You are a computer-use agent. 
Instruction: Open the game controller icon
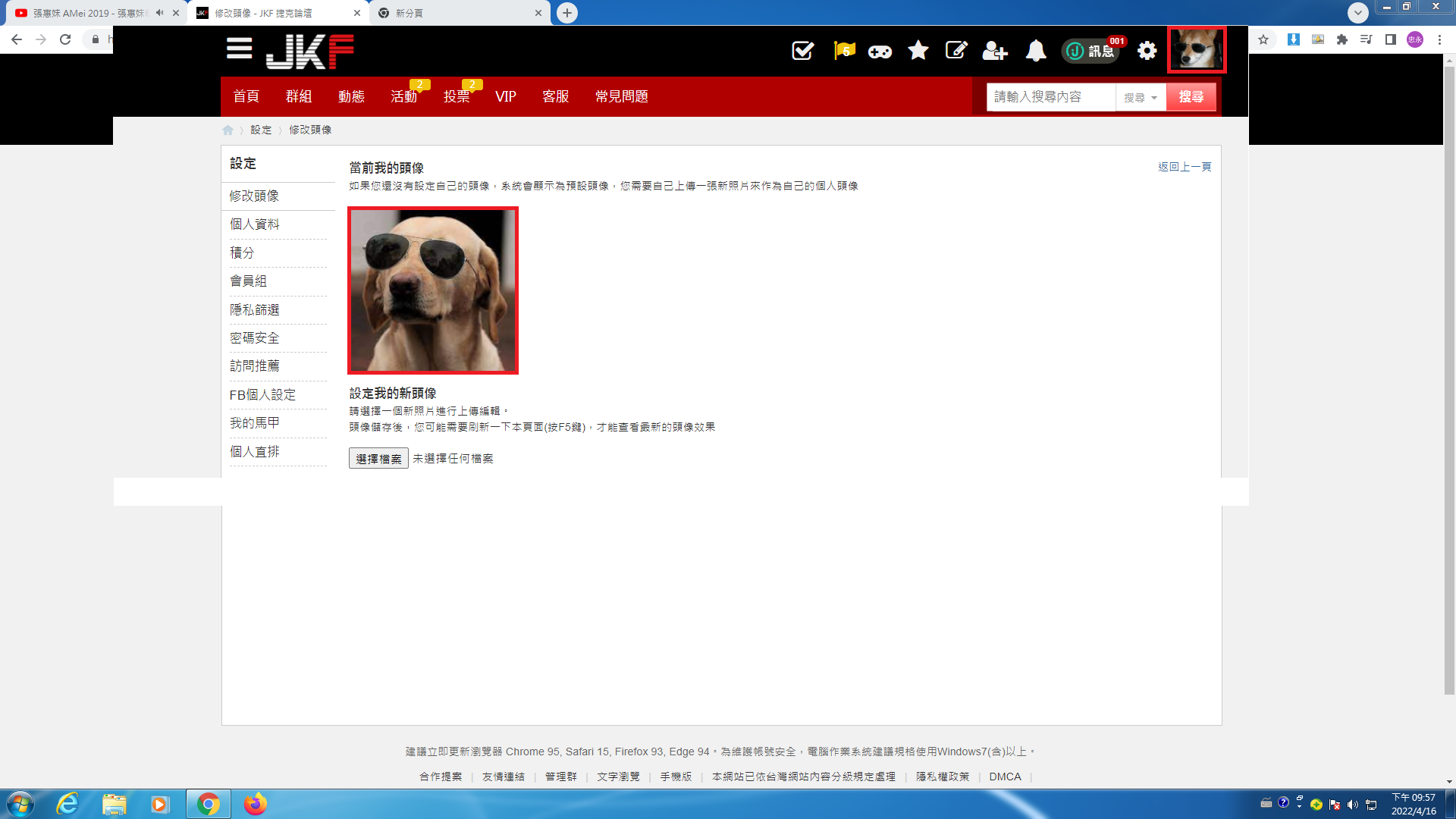pos(880,52)
